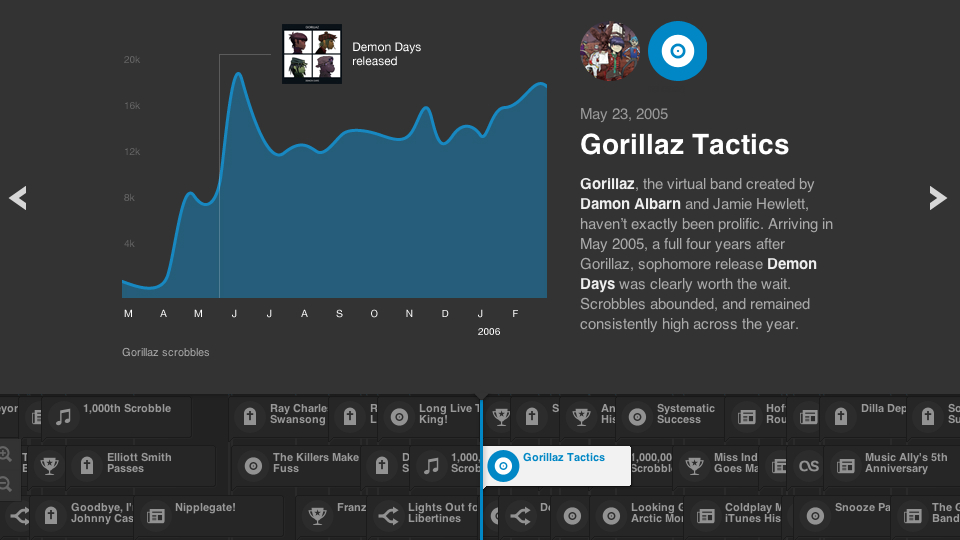Image resolution: width=960 pixels, height=540 pixels.
Task: Click the trophy icon beside Miss Ind event
Action: point(693,465)
